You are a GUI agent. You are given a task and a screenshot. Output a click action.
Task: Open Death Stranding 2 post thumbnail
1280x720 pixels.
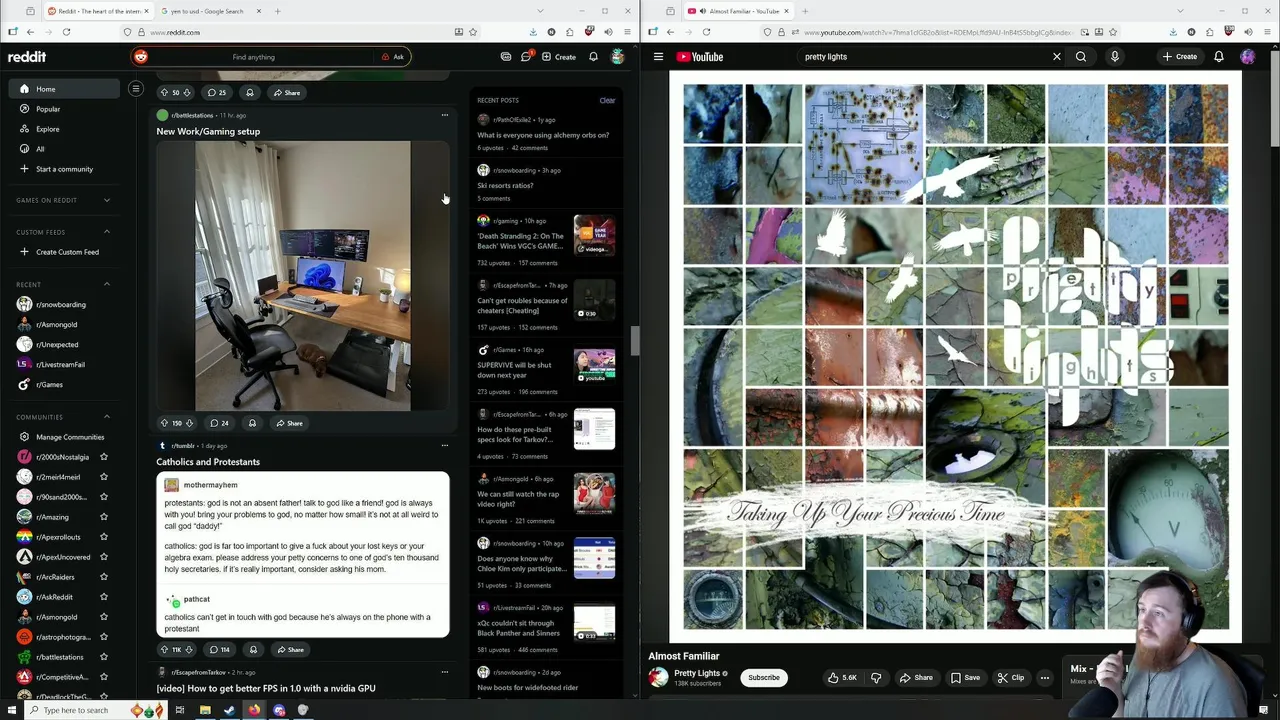(594, 235)
